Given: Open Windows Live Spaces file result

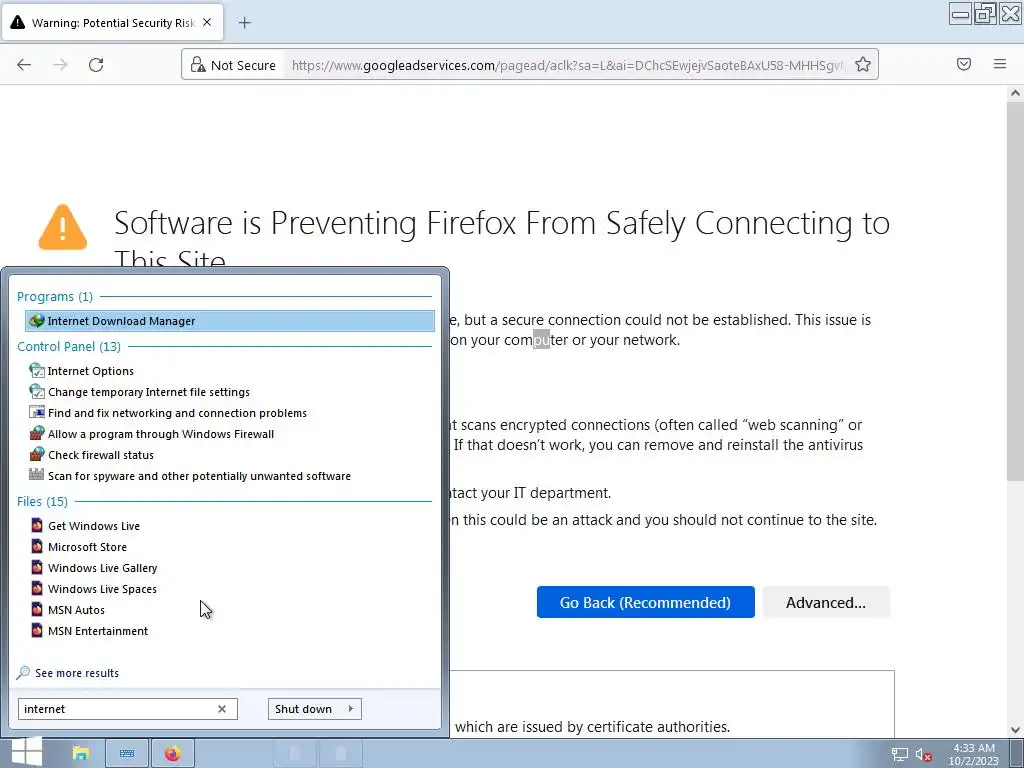Looking at the screenshot, I should click(102, 588).
